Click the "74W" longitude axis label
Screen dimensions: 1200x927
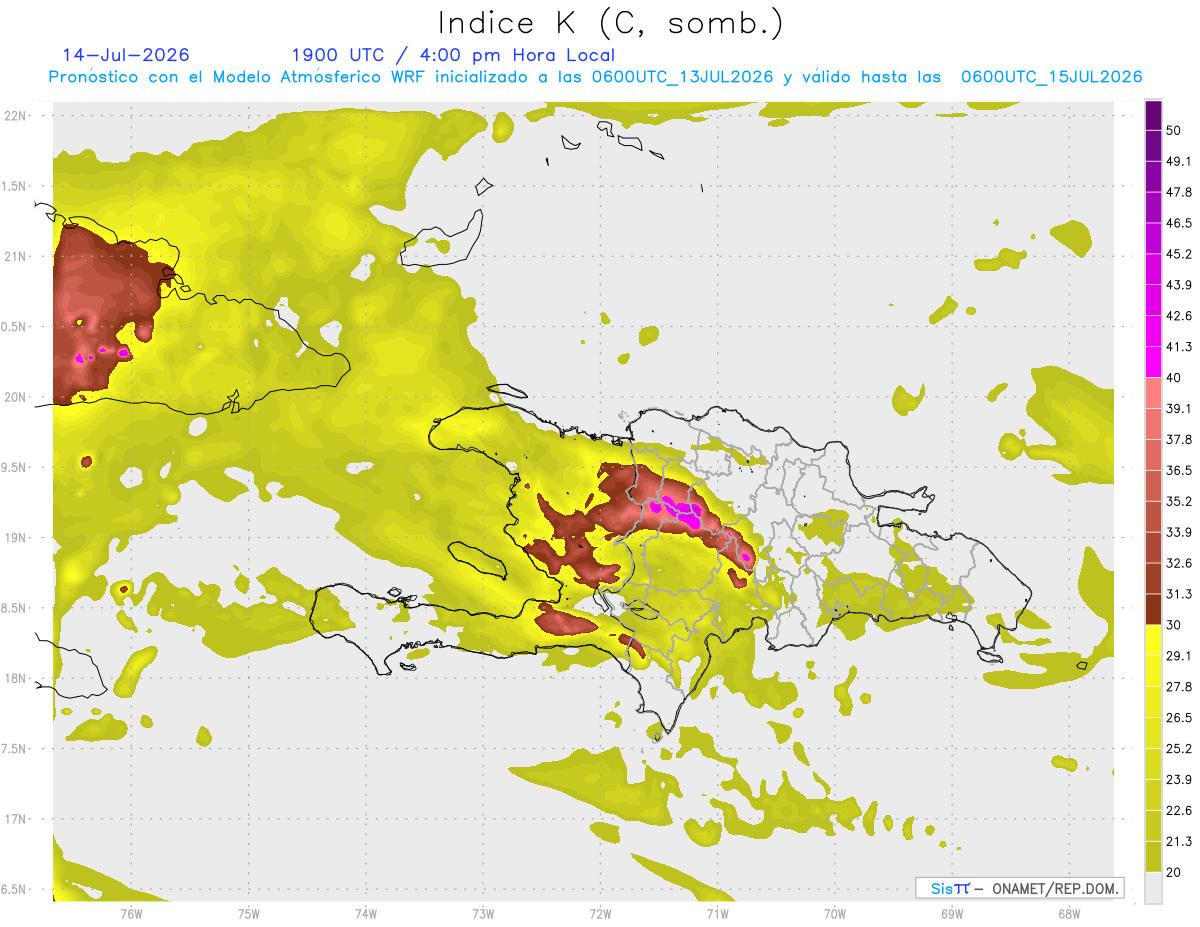click(366, 913)
